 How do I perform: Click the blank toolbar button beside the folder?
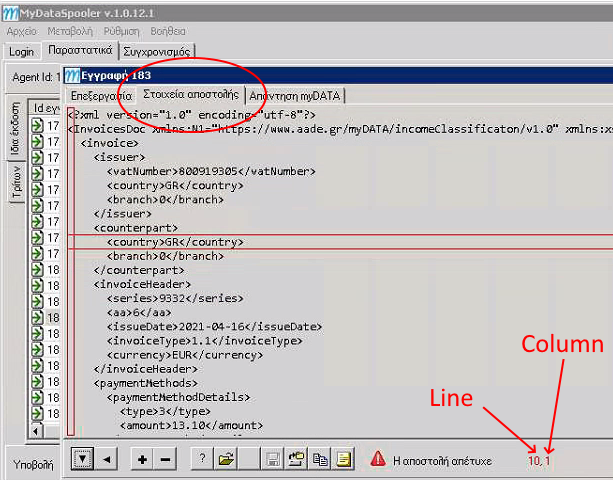point(249,459)
